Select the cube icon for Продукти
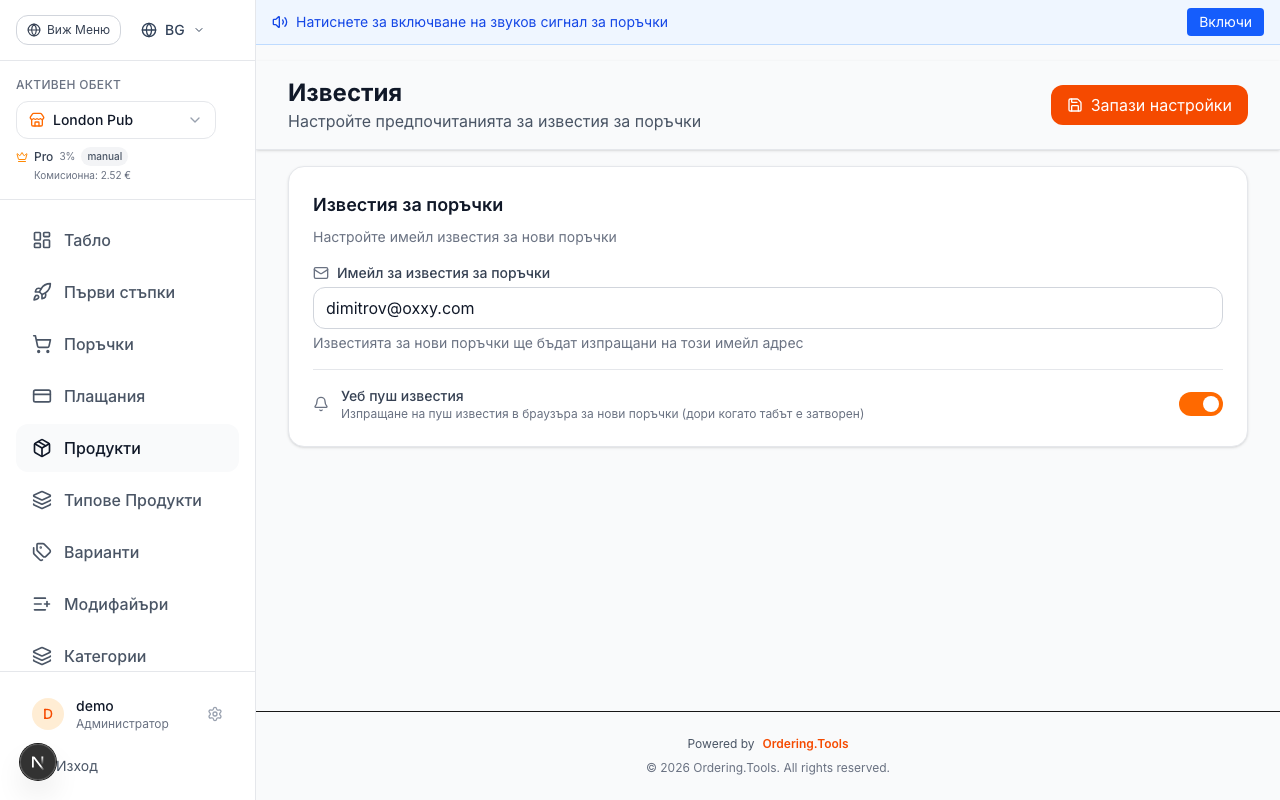Viewport: 1280px width, 800px height. tap(41, 448)
